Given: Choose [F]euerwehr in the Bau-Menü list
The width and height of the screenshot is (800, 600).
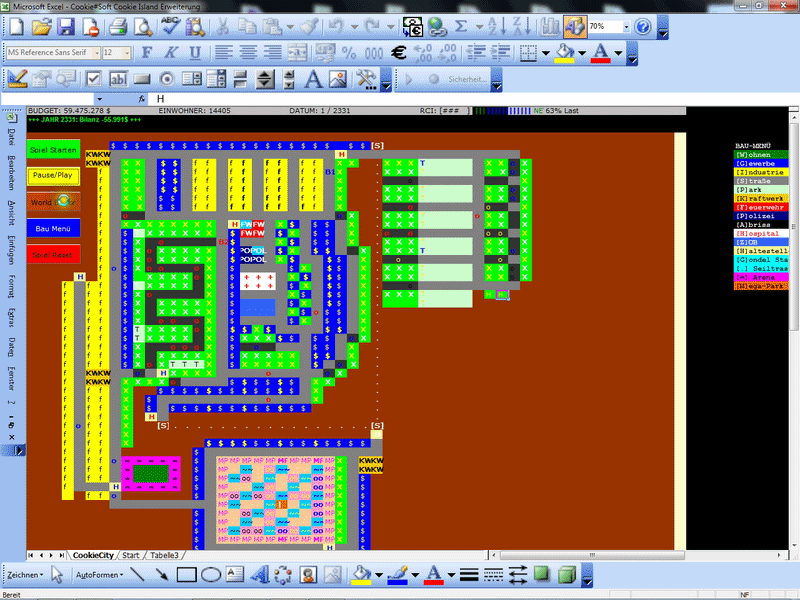Looking at the screenshot, I should tap(761, 207).
